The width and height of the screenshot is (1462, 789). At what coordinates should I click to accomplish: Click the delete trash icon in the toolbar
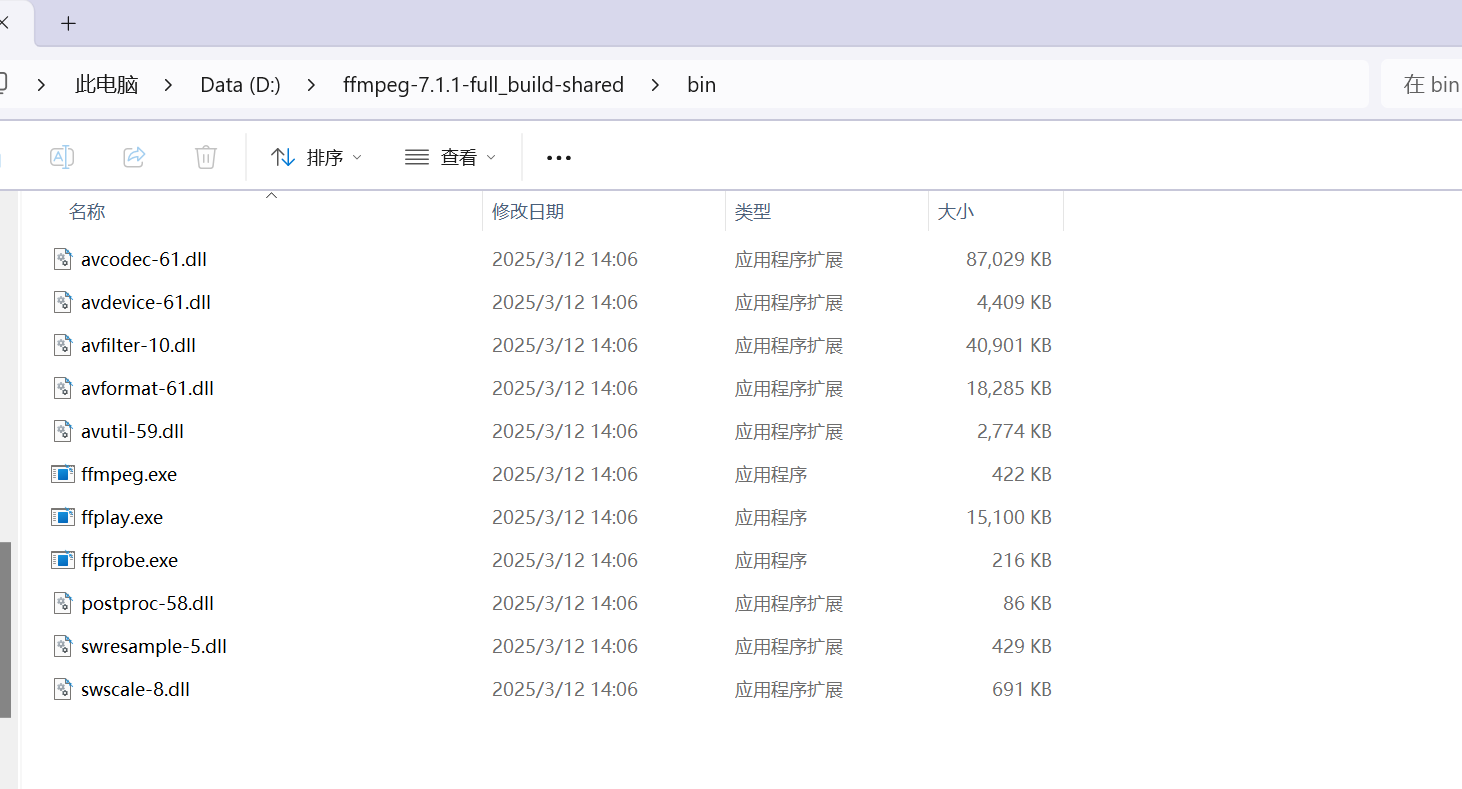click(x=205, y=157)
